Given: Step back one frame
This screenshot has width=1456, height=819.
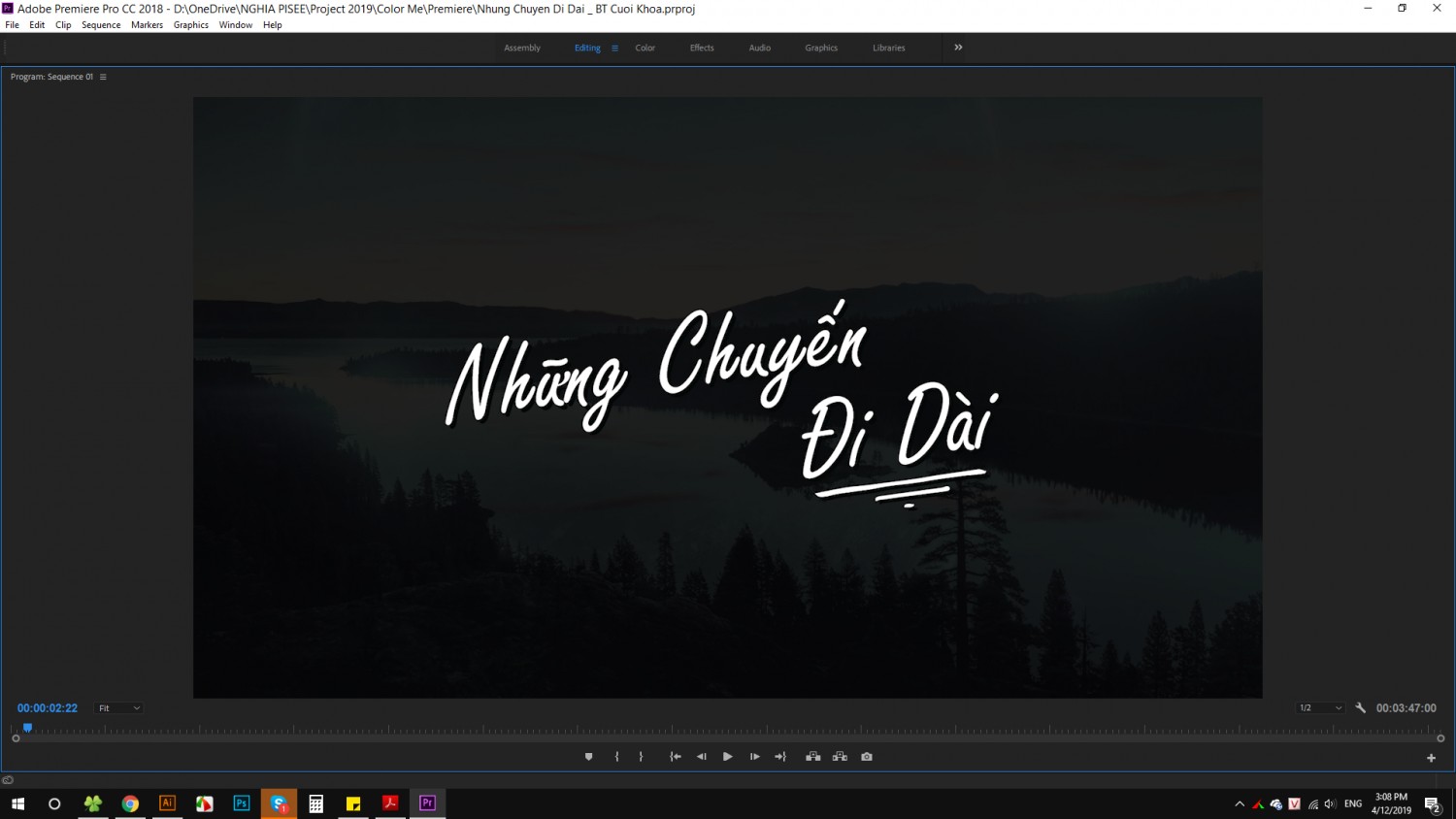Looking at the screenshot, I should 702,757.
